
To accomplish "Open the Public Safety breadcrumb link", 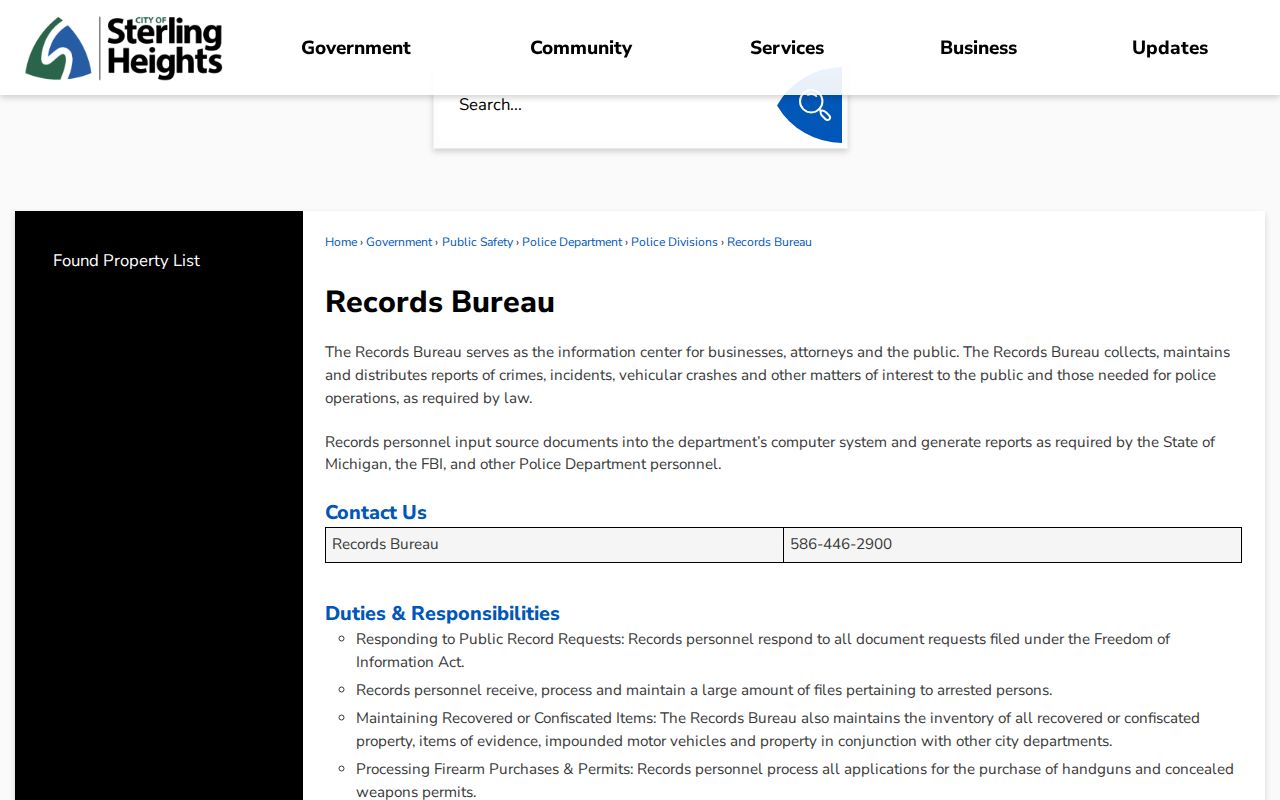I will point(477,242).
